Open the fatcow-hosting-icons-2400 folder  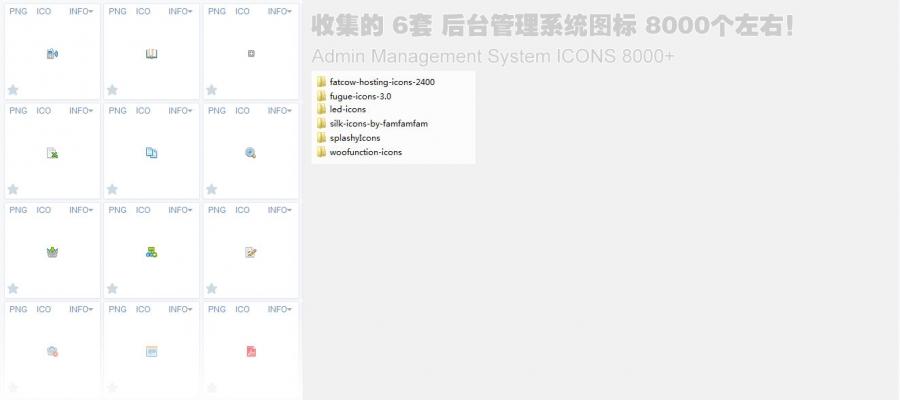tap(376, 82)
